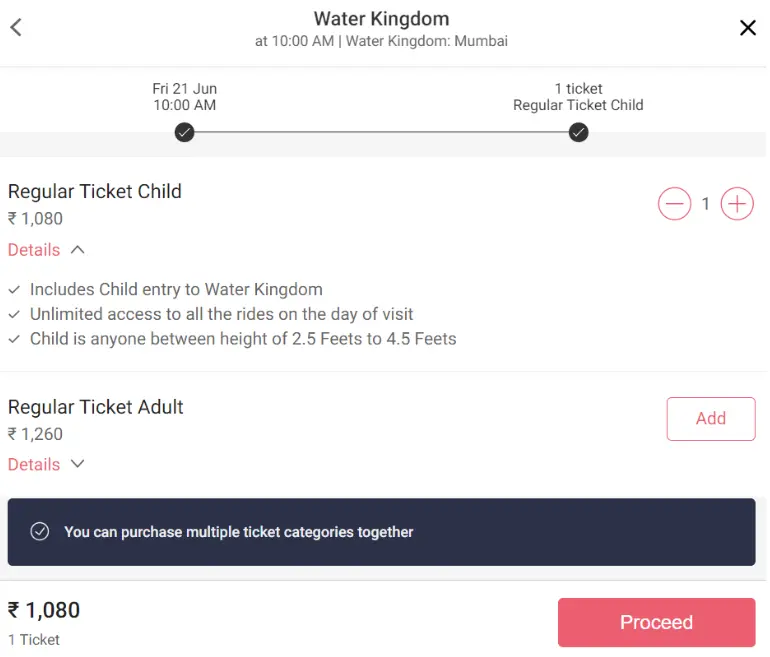Collapse Regular Ticket Child details chevron
Image resolution: width=770 pixels, height=657 pixels.
pos(78,250)
